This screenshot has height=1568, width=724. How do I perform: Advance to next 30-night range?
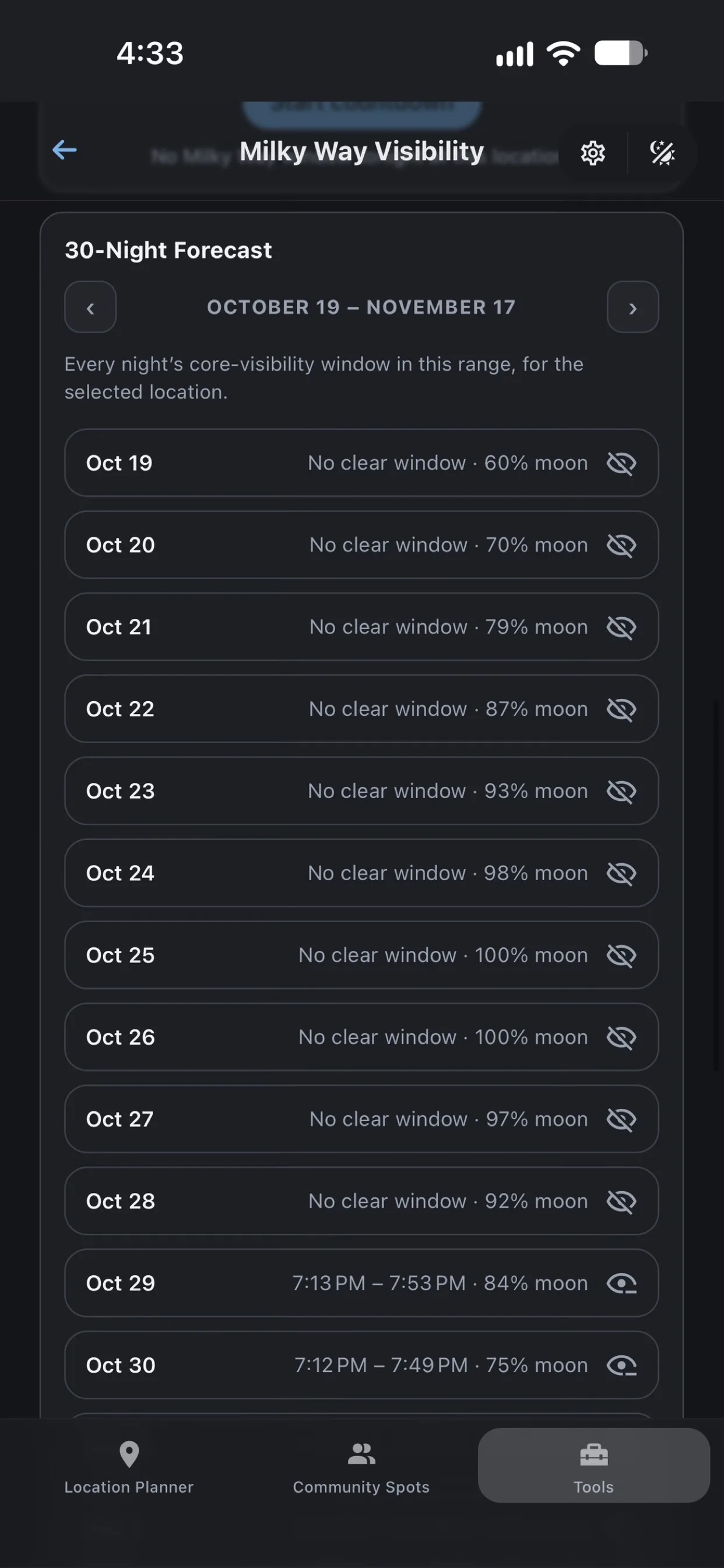632,307
